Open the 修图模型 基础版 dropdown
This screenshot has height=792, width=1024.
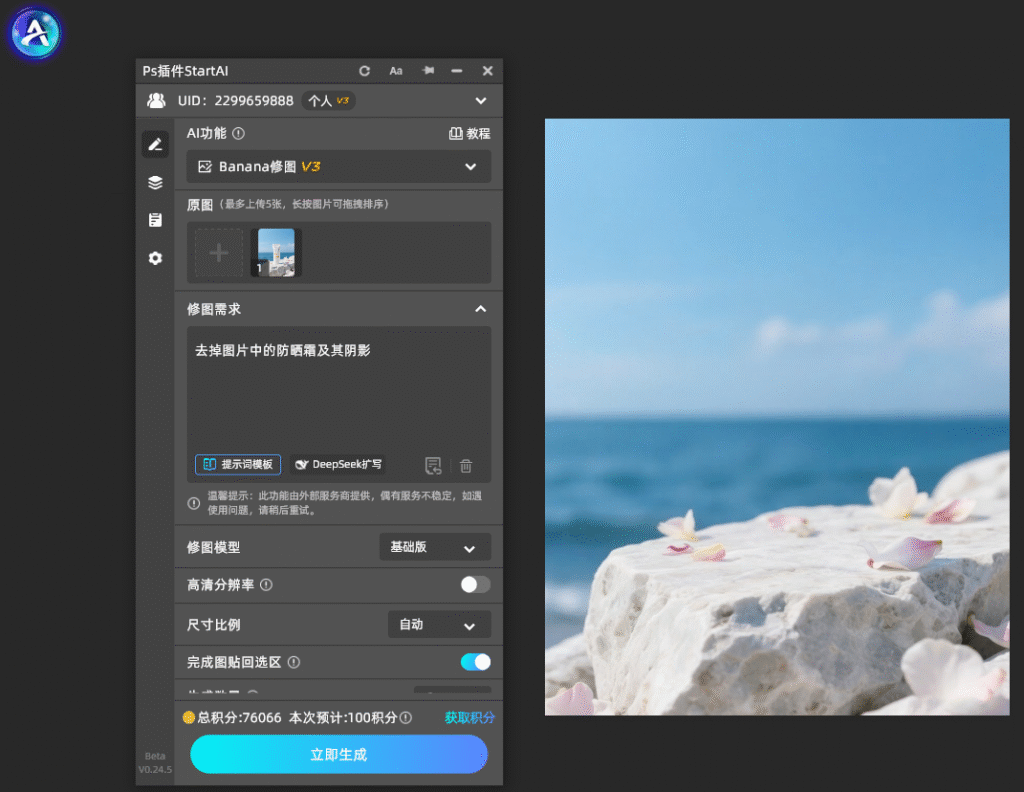435,547
